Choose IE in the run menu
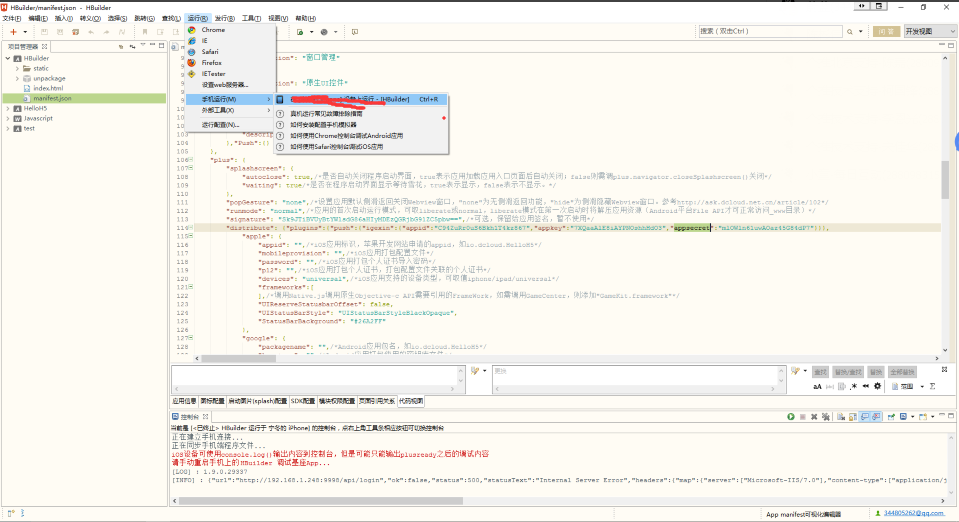959x522 pixels. point(230,40)
